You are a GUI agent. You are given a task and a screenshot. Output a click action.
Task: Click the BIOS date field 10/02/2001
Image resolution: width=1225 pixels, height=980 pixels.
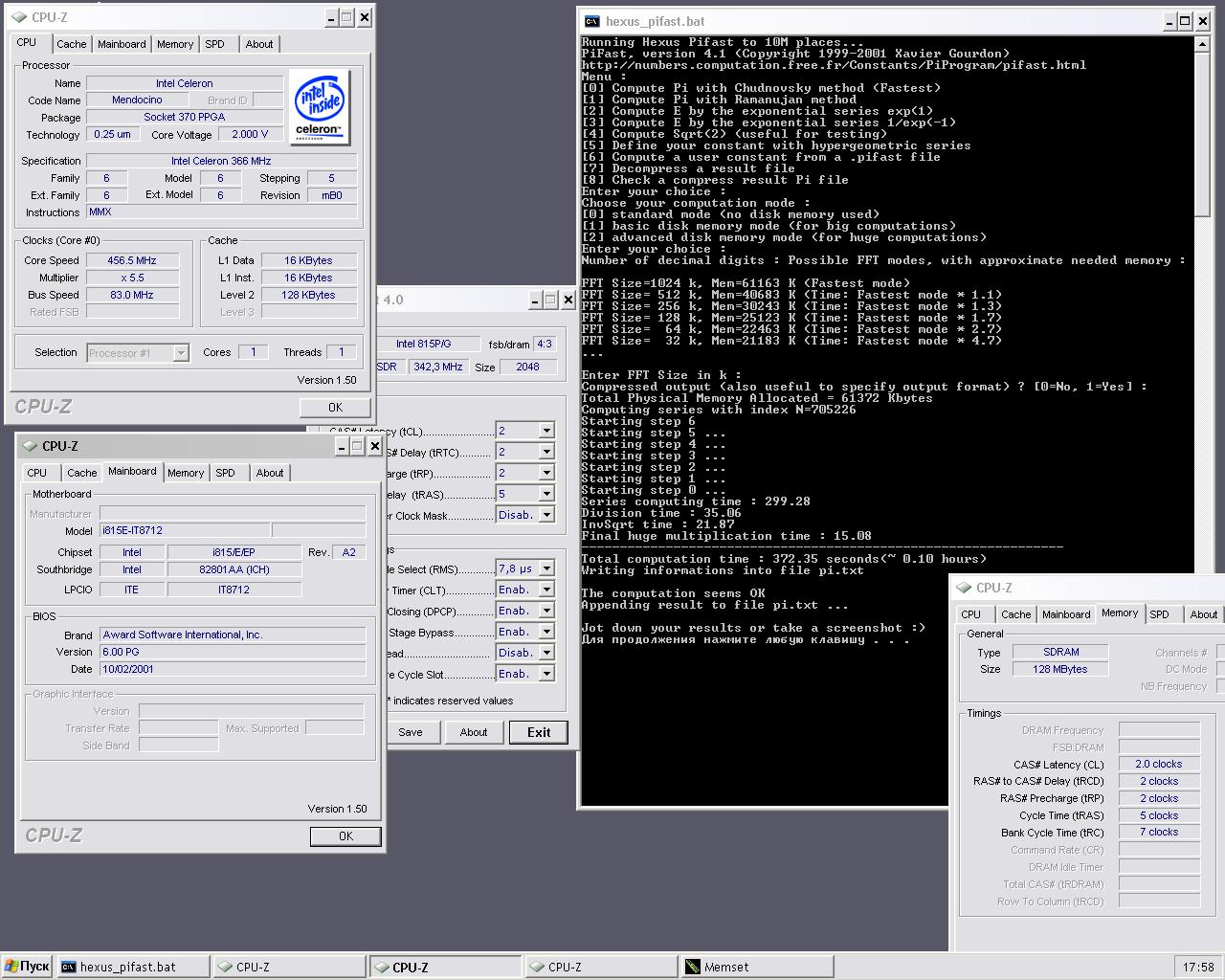233,669
